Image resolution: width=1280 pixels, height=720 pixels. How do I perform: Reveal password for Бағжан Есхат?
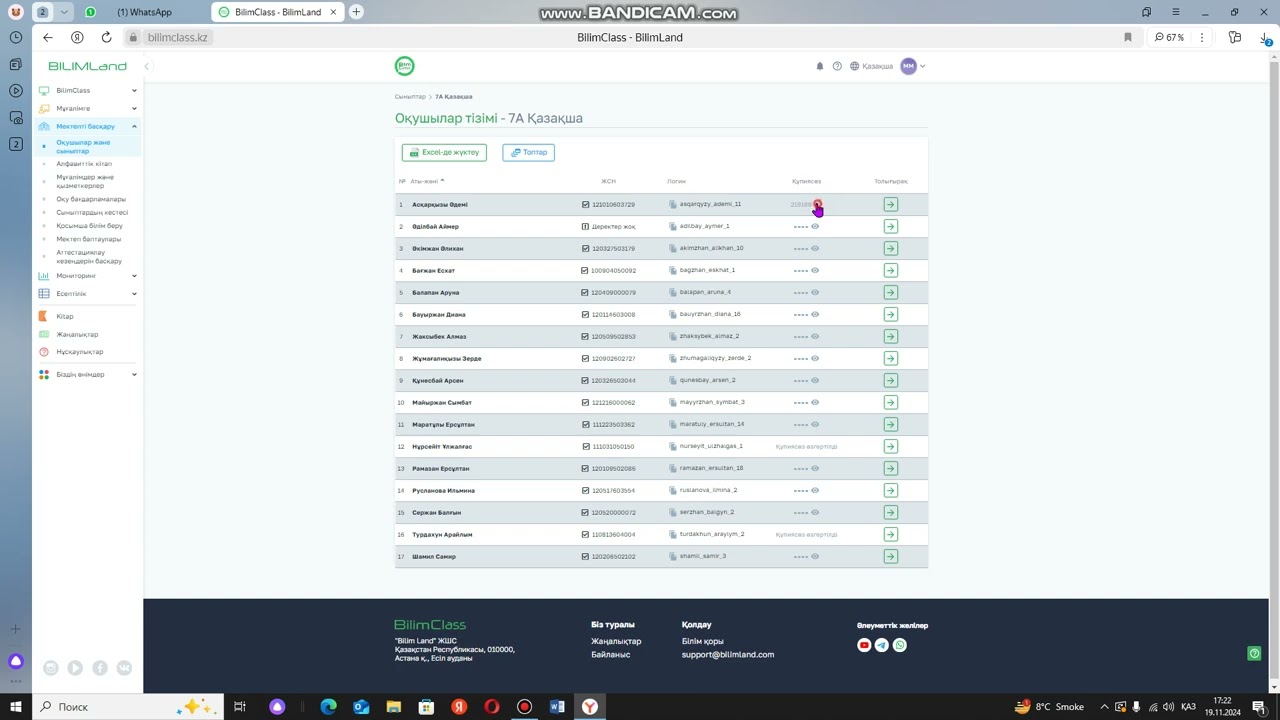(x=815, y=270)
